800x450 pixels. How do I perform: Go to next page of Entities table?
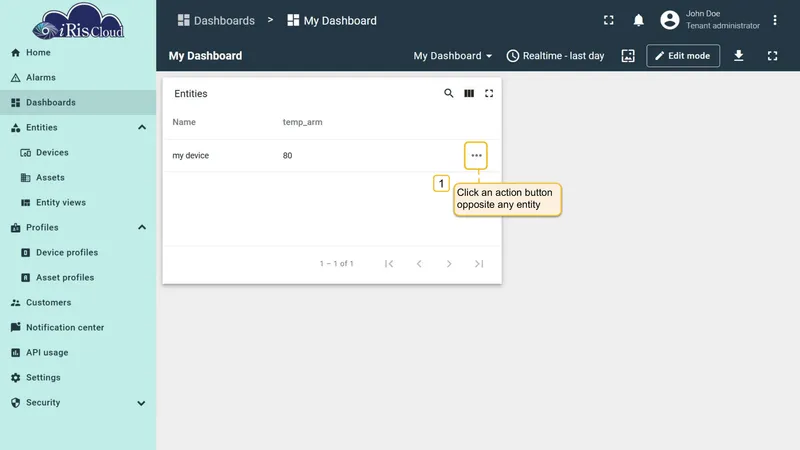coord(449,264)
